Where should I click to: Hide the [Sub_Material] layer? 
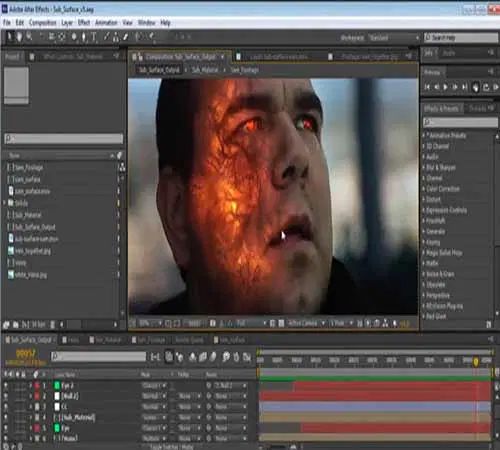tap(6, 417)
